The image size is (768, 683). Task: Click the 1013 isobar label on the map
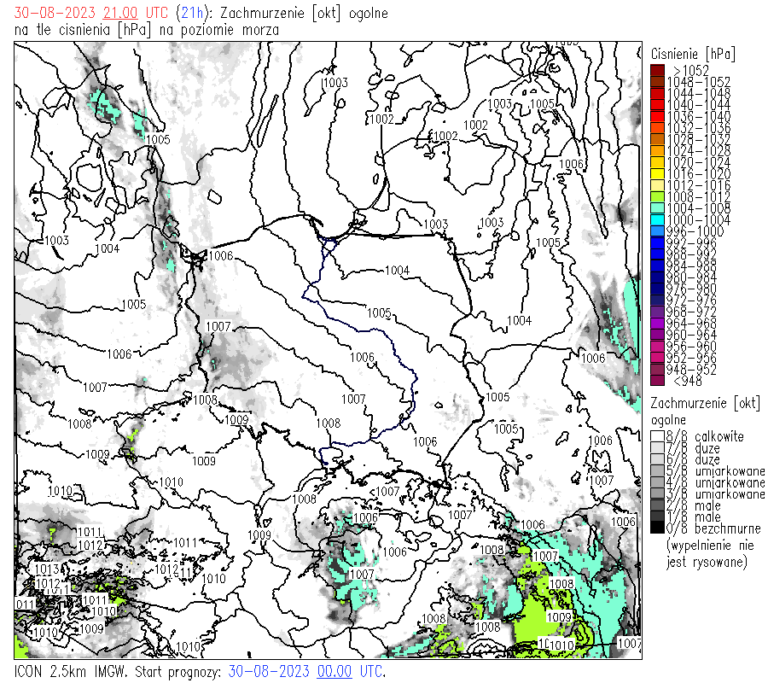47,569
